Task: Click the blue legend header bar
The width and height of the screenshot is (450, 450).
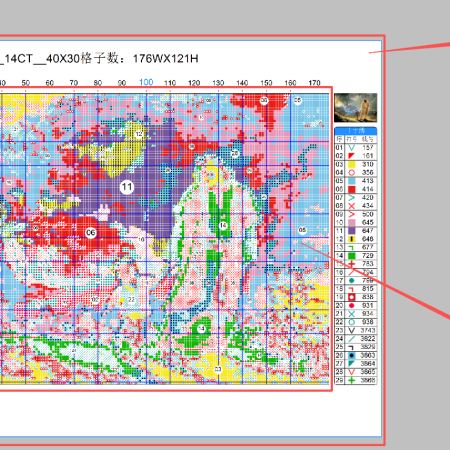Action: point(356,131)
